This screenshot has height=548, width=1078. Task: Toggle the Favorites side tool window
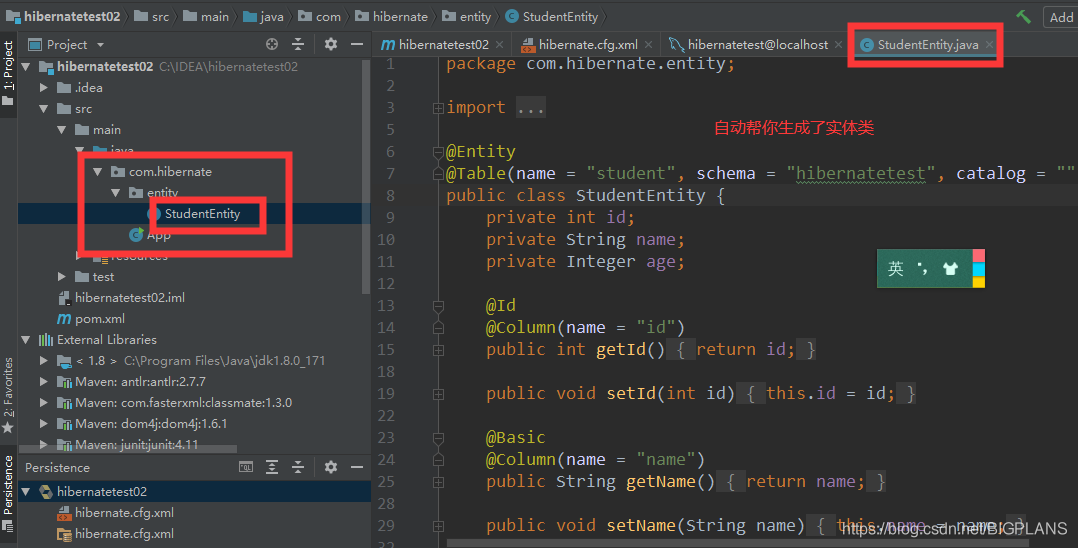tap(8, 392)
